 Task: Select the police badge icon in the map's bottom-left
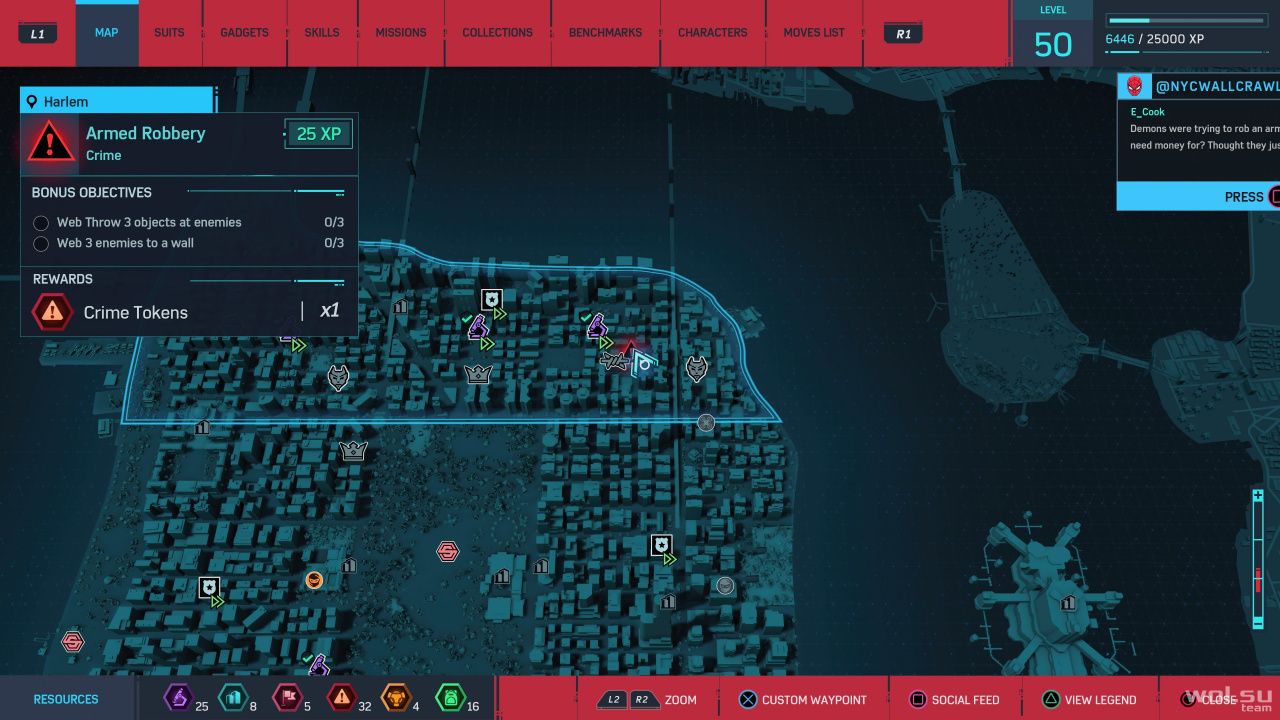tap(208, 588)
